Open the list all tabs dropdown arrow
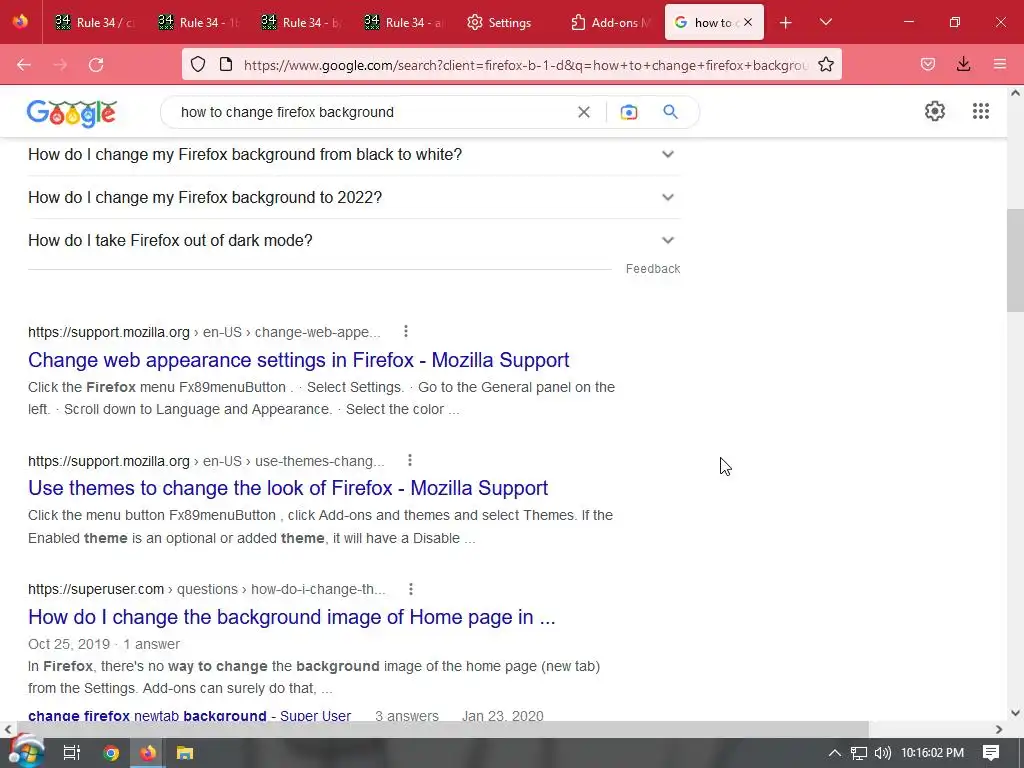The height and width of the screenshot is (768, 1024). [825, 22]
